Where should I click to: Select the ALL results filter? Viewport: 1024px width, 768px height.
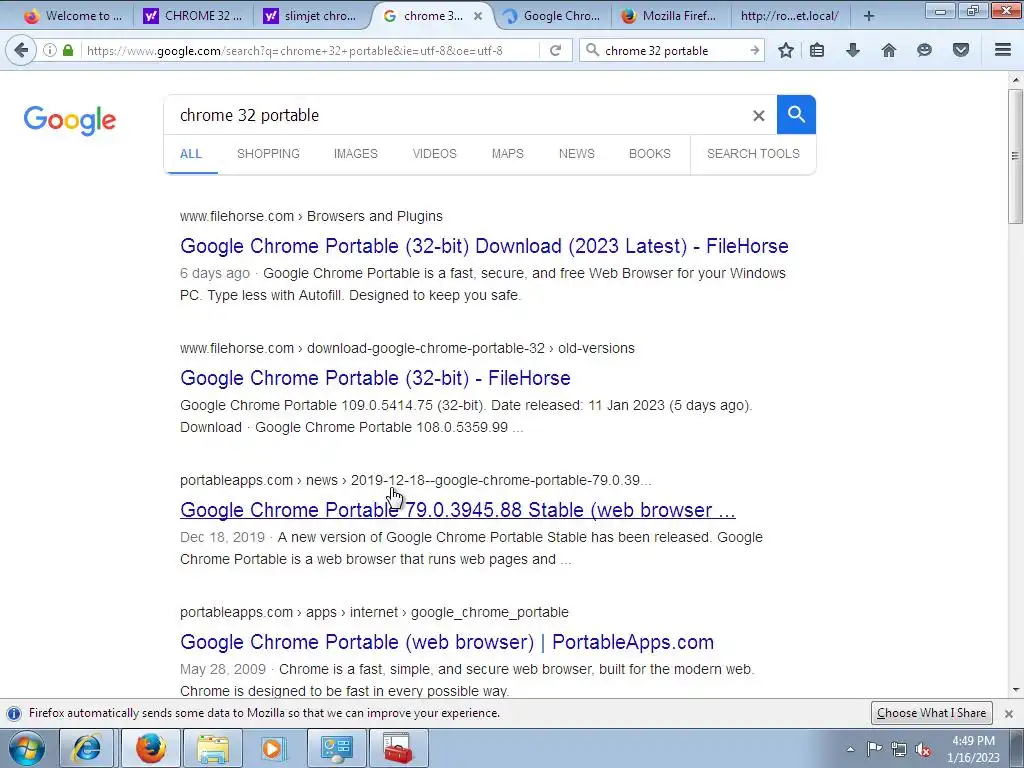coord(191,154)
